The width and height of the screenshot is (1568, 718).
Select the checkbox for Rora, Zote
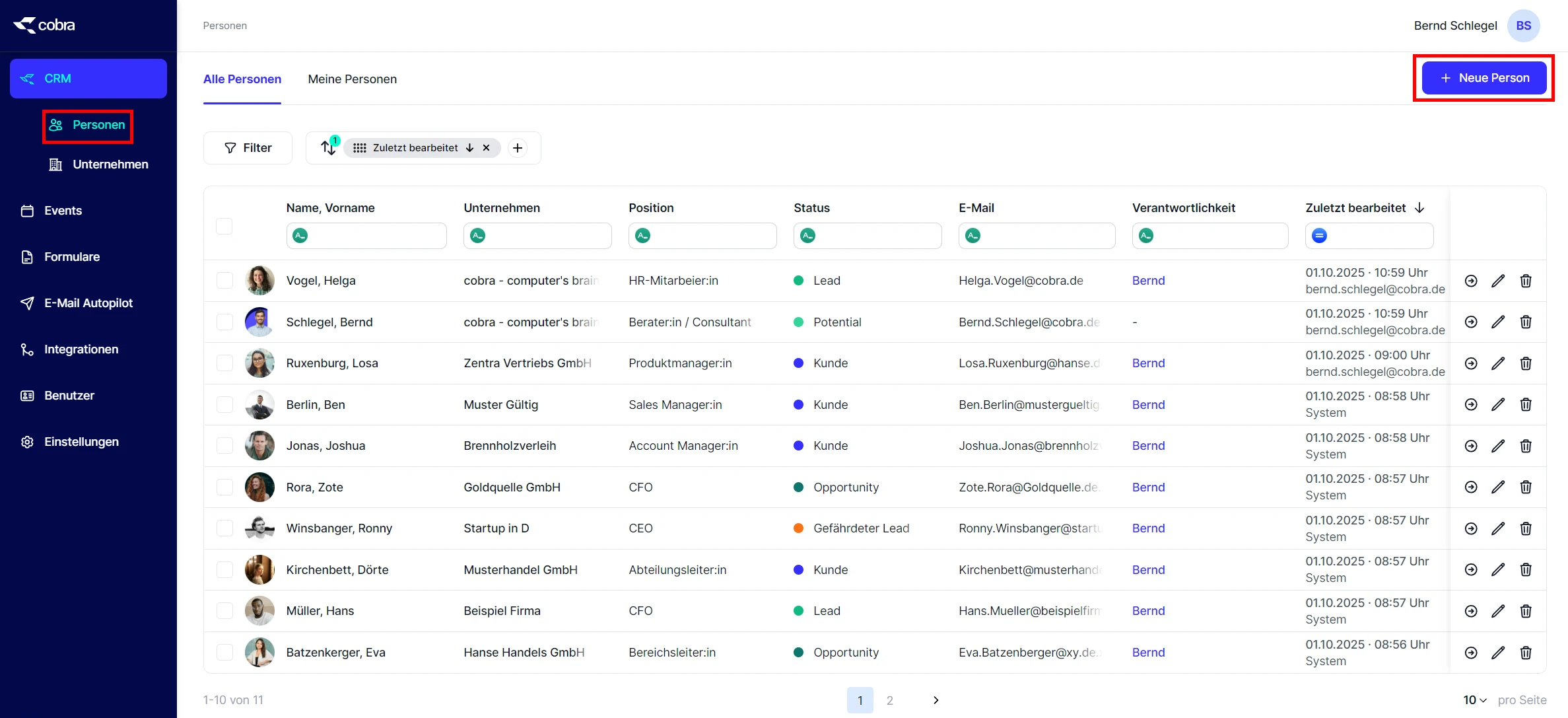(224, 487)
